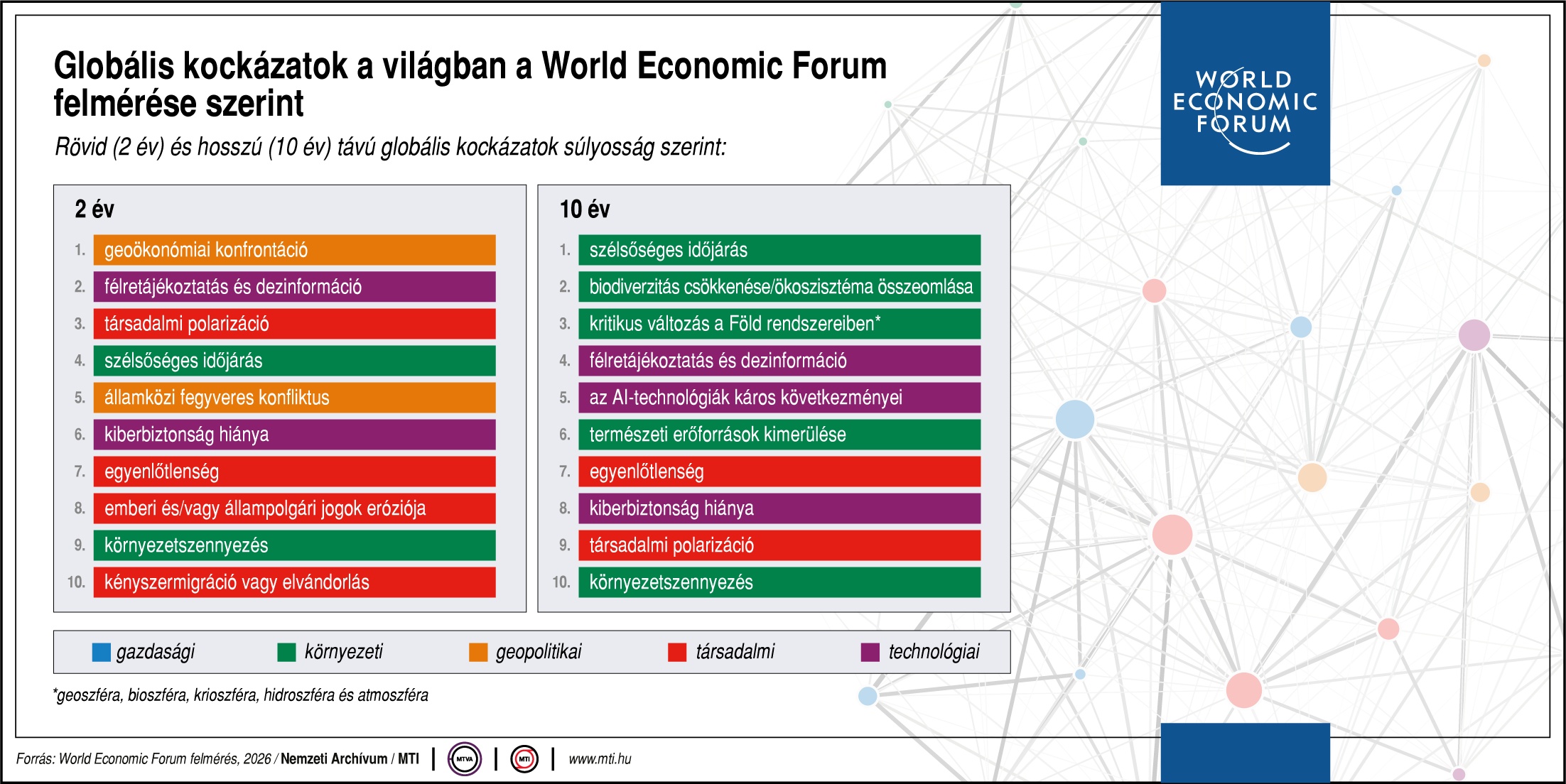
Task: Click the kényszermigráció vagy elvándorlás bar
Action: coord(294,582)
